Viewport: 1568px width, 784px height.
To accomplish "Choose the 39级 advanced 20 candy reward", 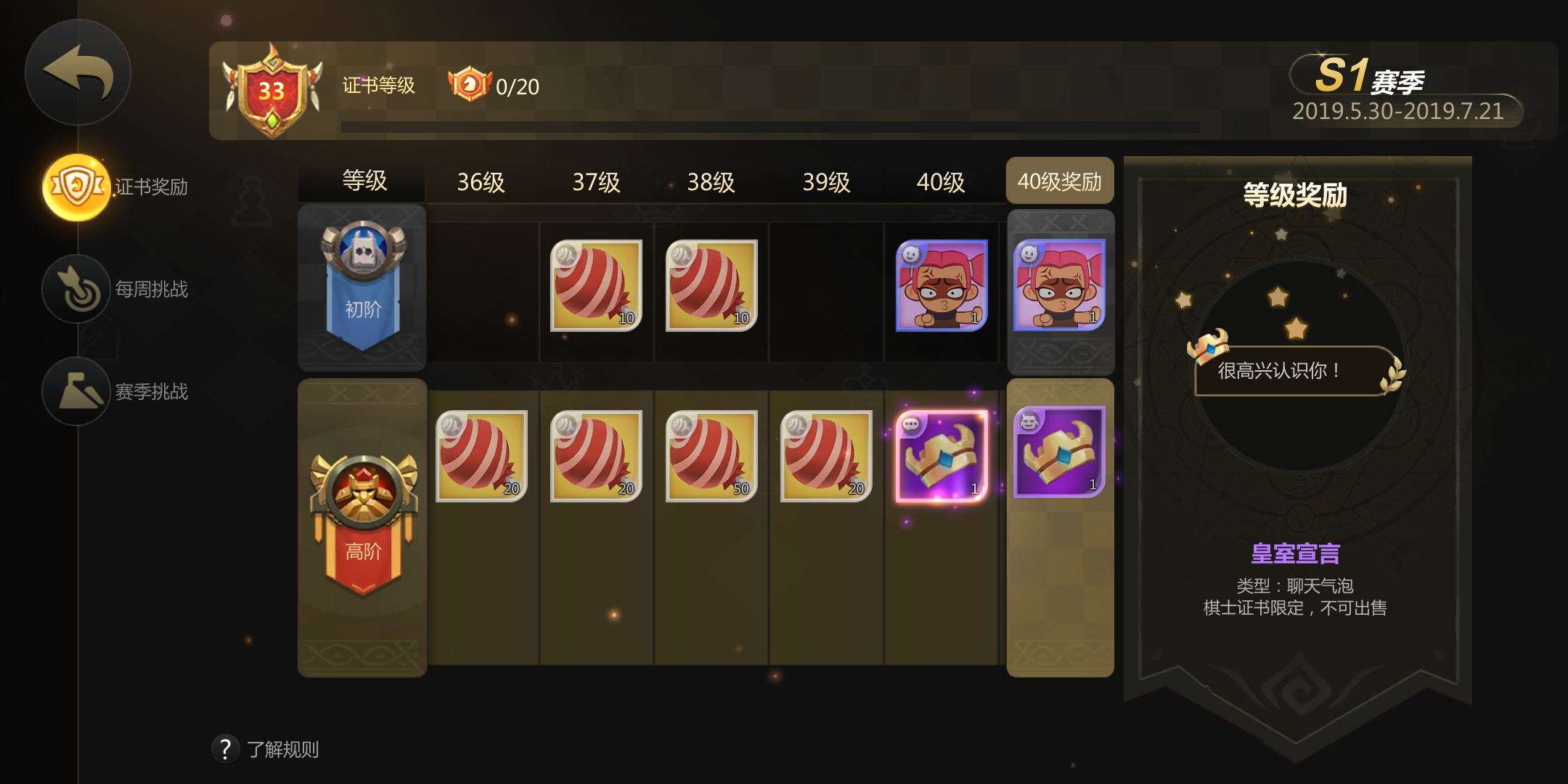I will [826, 456].
